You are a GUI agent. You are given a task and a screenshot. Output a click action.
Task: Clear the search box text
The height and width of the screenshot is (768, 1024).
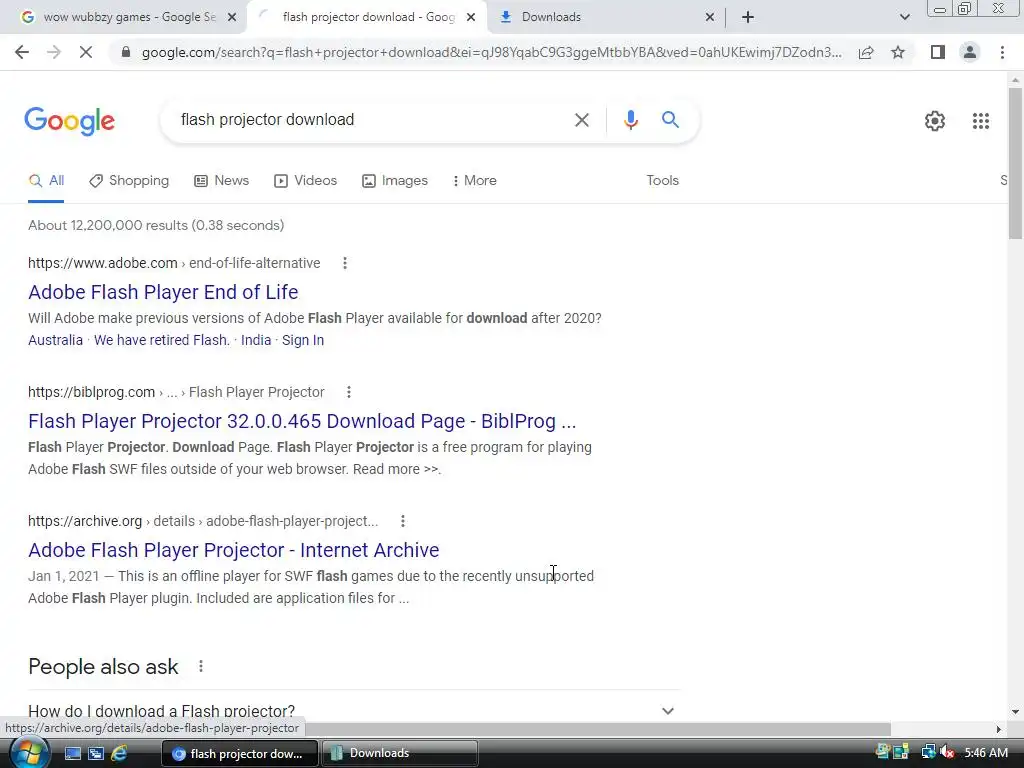pos(581,120)
